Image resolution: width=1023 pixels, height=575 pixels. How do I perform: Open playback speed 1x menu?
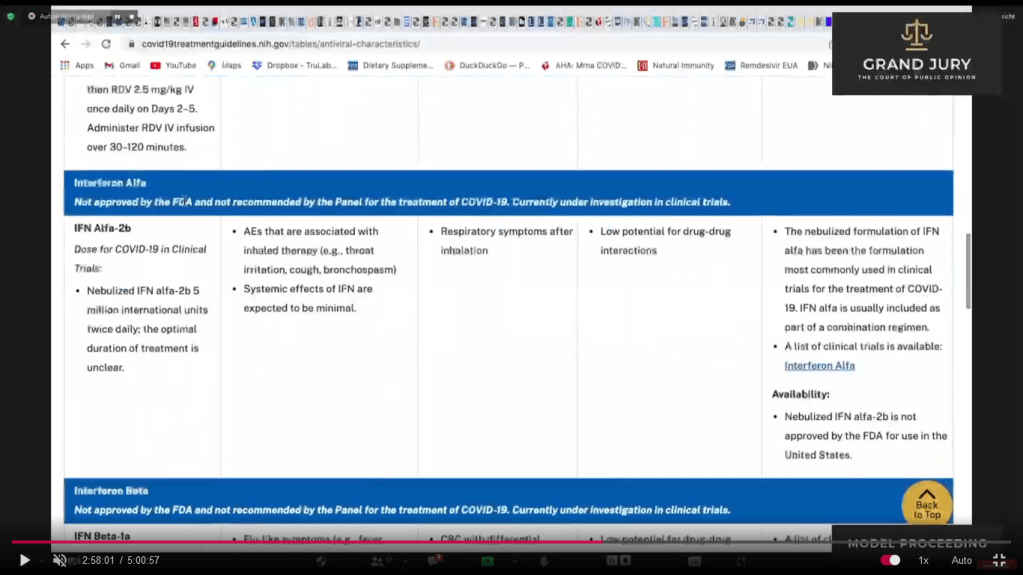pyautogui.click(x=923, y=561)
